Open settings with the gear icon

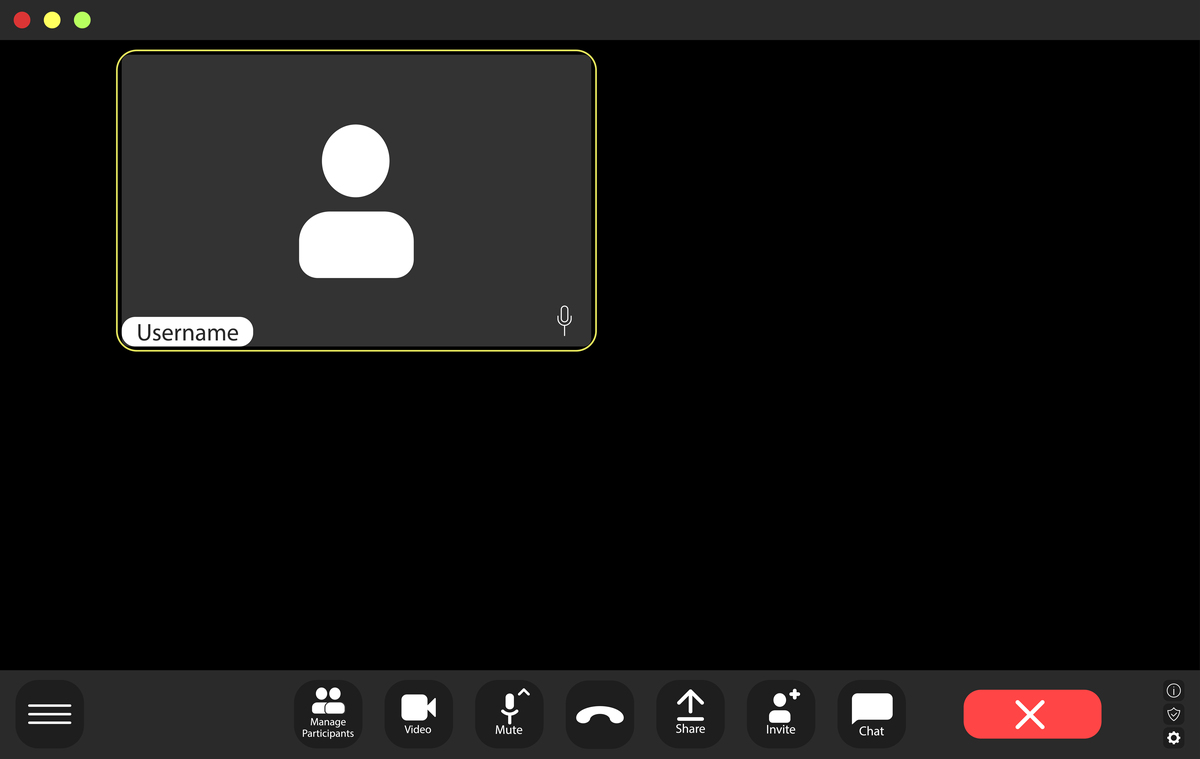pyautogui.click(x=1174, y=738)
